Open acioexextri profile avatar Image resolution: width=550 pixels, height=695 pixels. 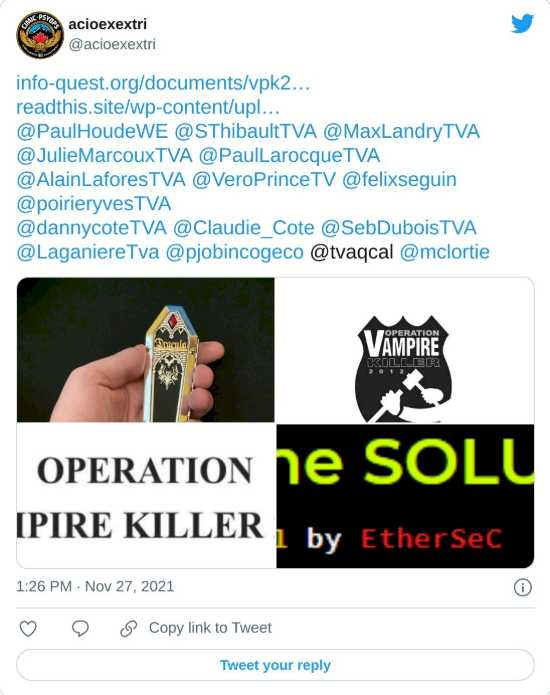click(x=40, y=35)
